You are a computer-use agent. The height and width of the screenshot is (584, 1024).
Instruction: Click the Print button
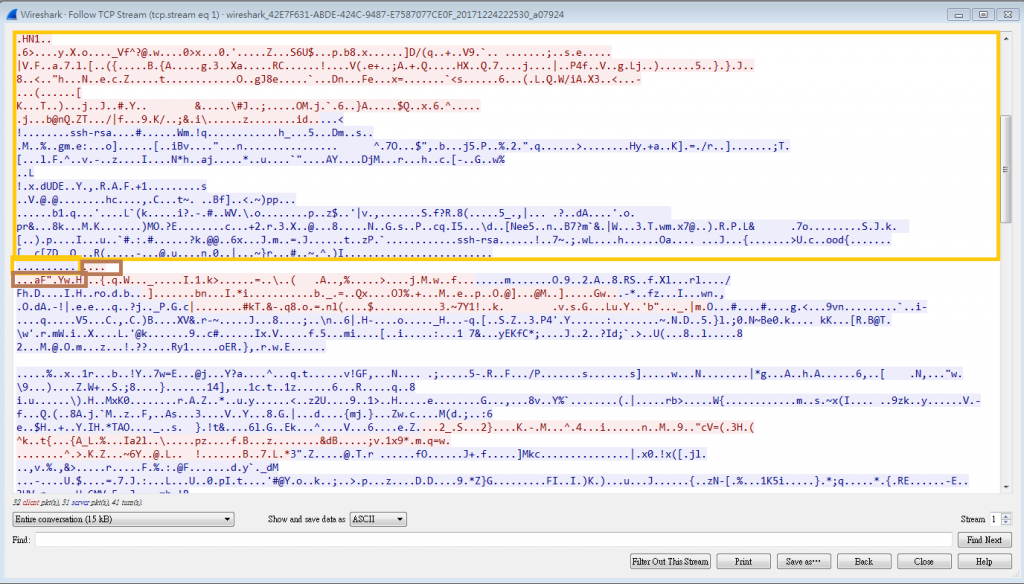pyautogui.click(x=743, y=562)
